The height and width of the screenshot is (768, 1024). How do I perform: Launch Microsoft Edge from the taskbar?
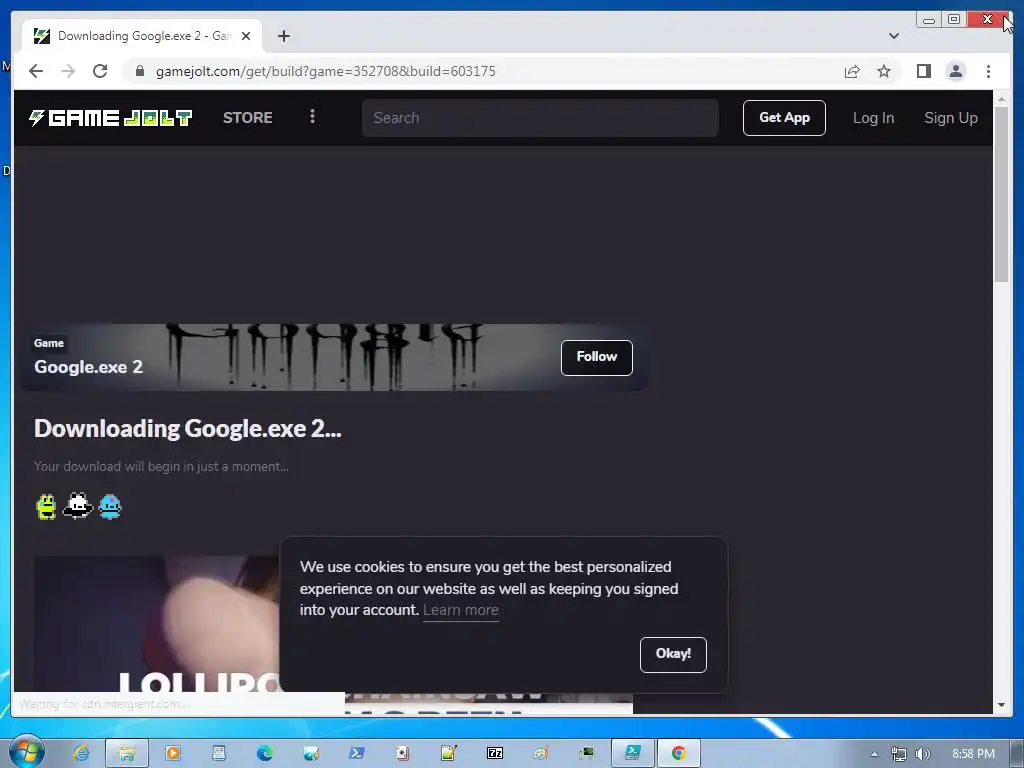(x=264, y=753)
